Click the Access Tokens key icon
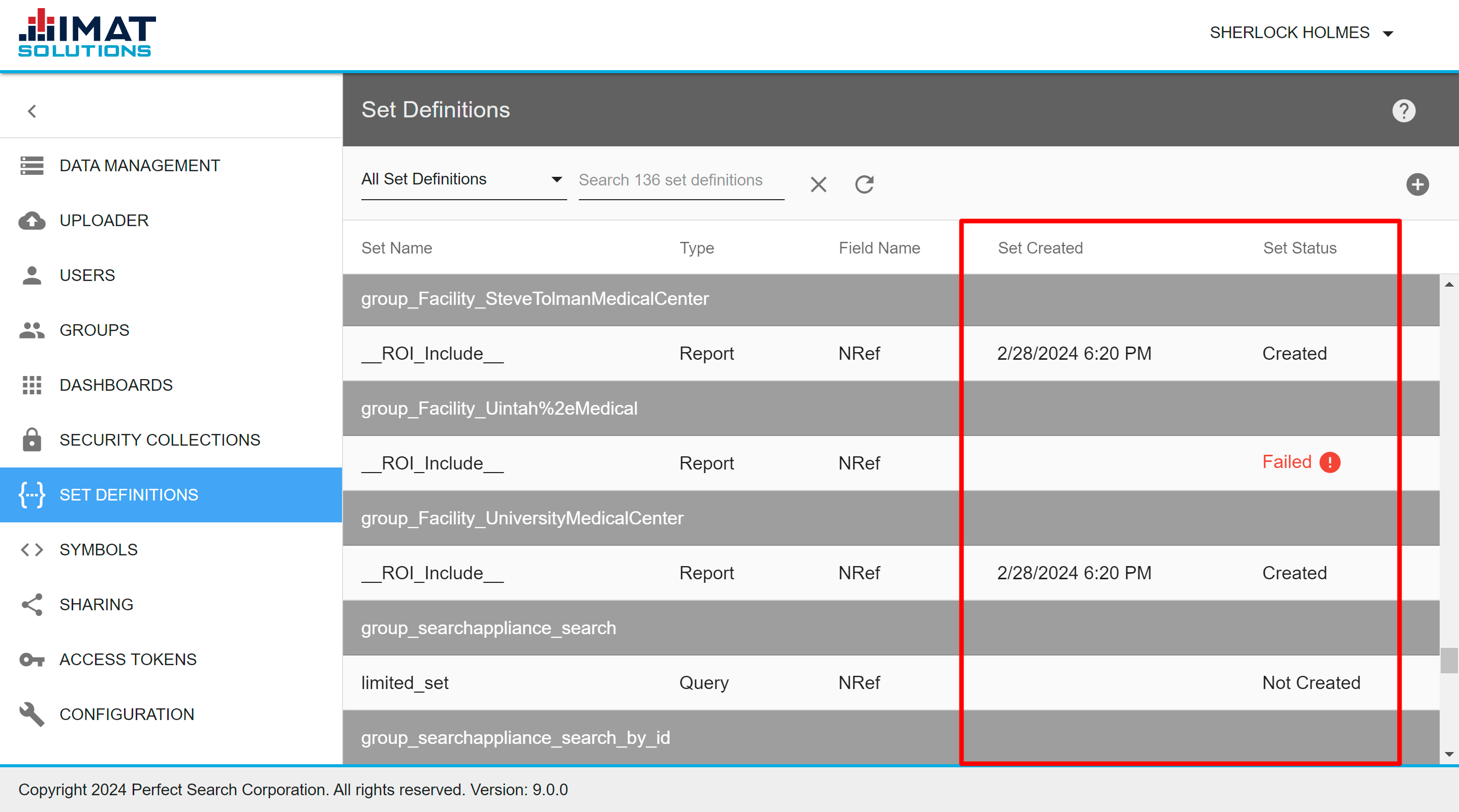Viewport: 1459px width, 812px height. tap(32, 660)
